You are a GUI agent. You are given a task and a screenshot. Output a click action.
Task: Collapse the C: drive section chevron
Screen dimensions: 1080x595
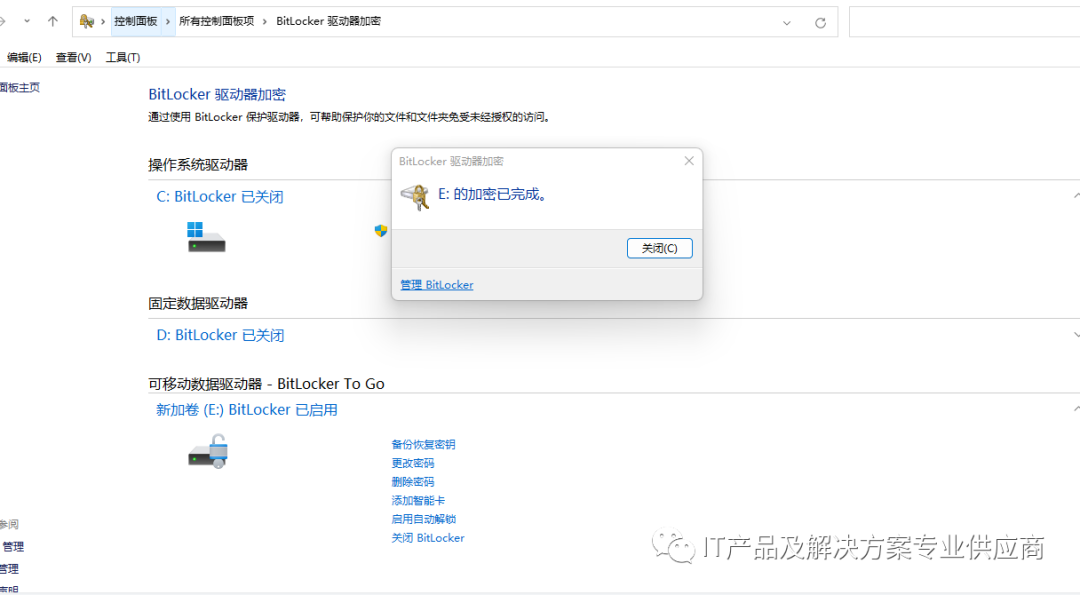[1076, 196]
